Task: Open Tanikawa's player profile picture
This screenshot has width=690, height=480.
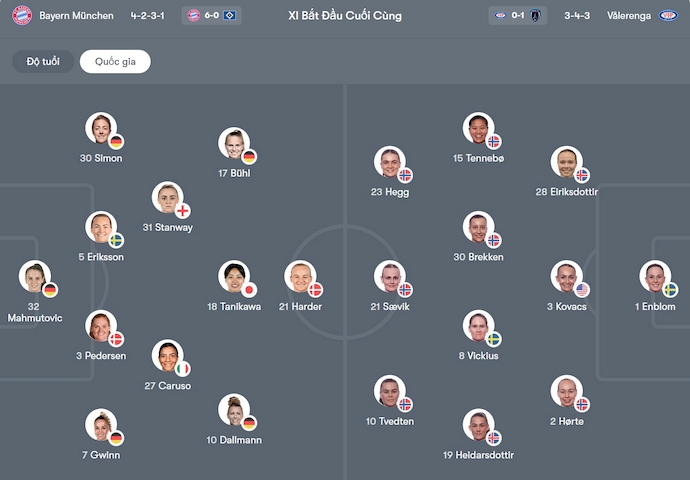Action: [x=234, y=276]
